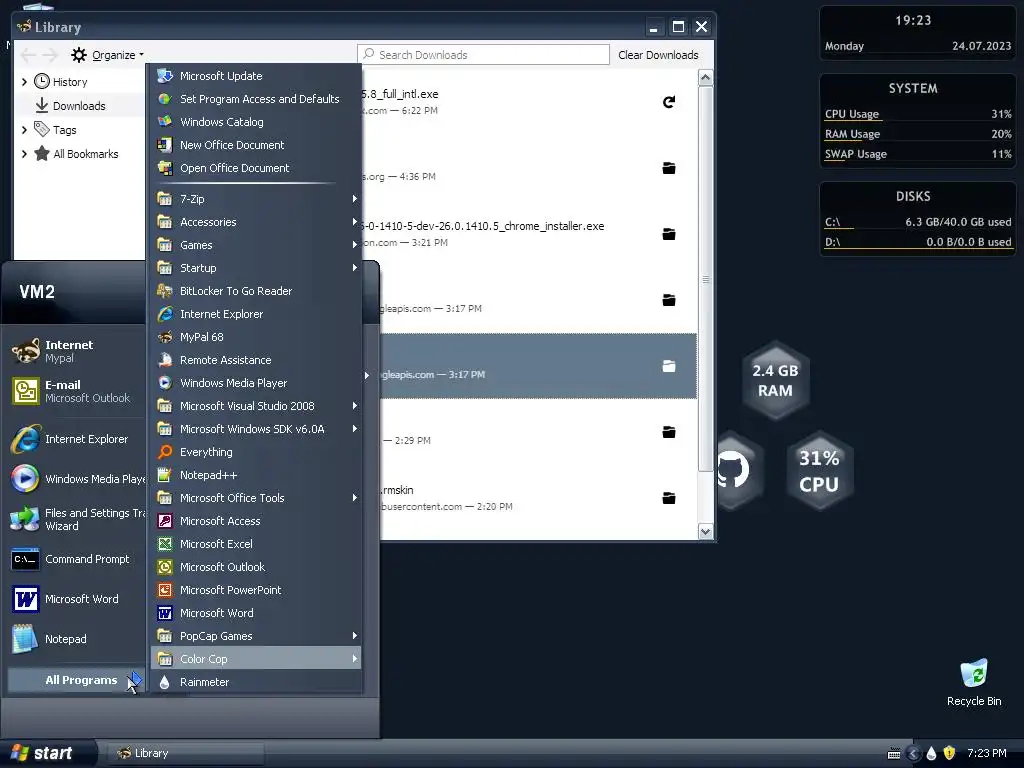Expand the 7-Zip program folder
Image resolution: width=1024 pixels, height=768 pixels.
click(255, 199)
